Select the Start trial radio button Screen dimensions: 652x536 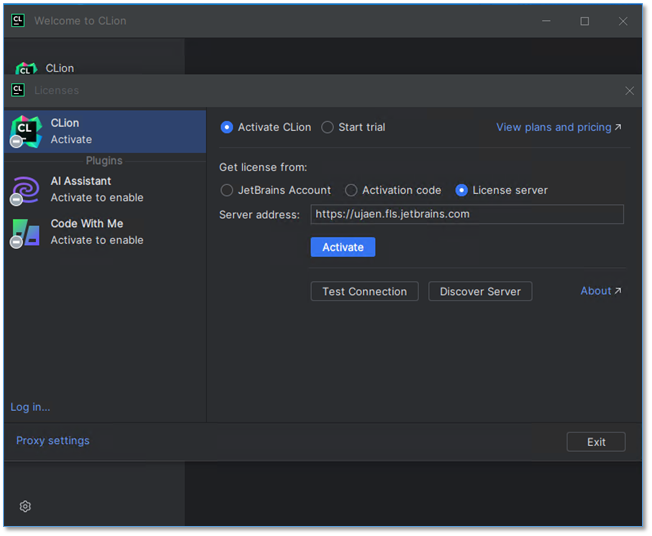[x=327, y=127]
